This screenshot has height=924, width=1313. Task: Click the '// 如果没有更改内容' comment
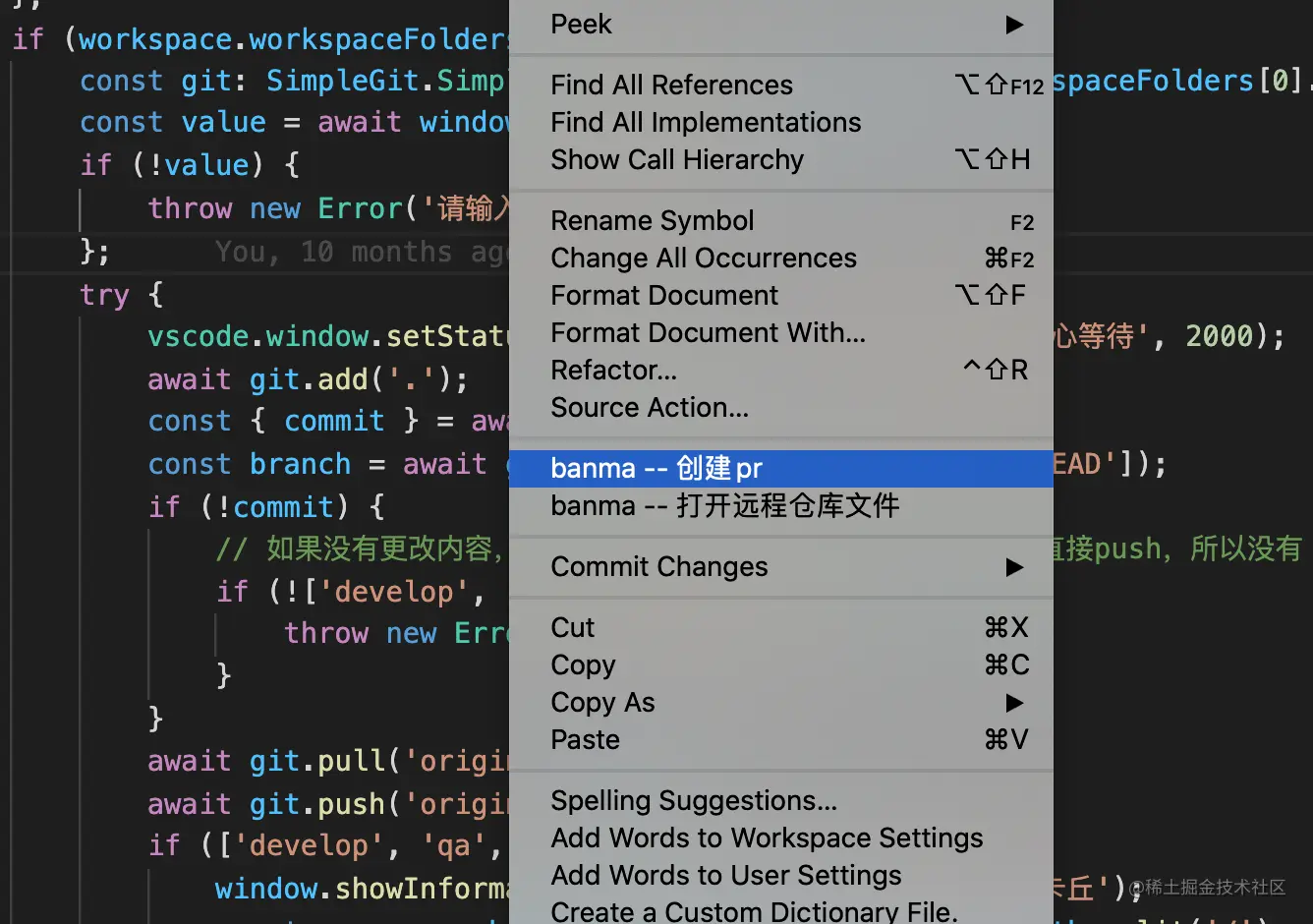click(360, 549)
